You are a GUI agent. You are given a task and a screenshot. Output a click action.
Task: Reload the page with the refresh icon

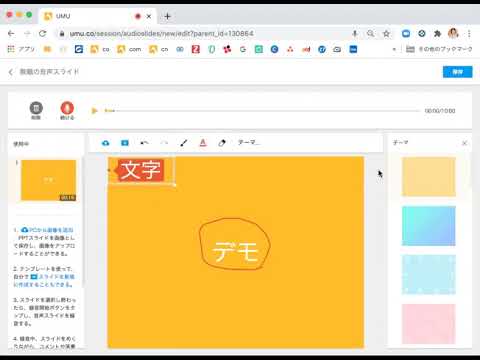click(42, 33)
